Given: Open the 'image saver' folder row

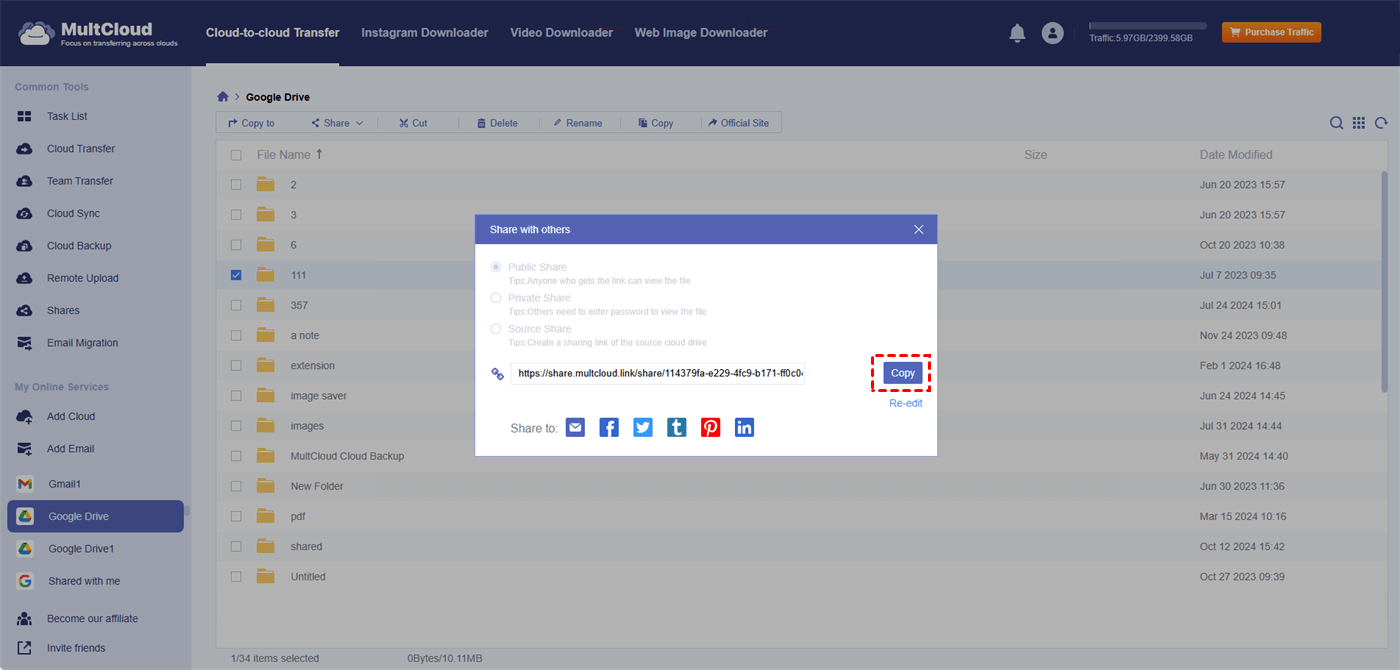Looking at the screenshot, I should (798, 396).
